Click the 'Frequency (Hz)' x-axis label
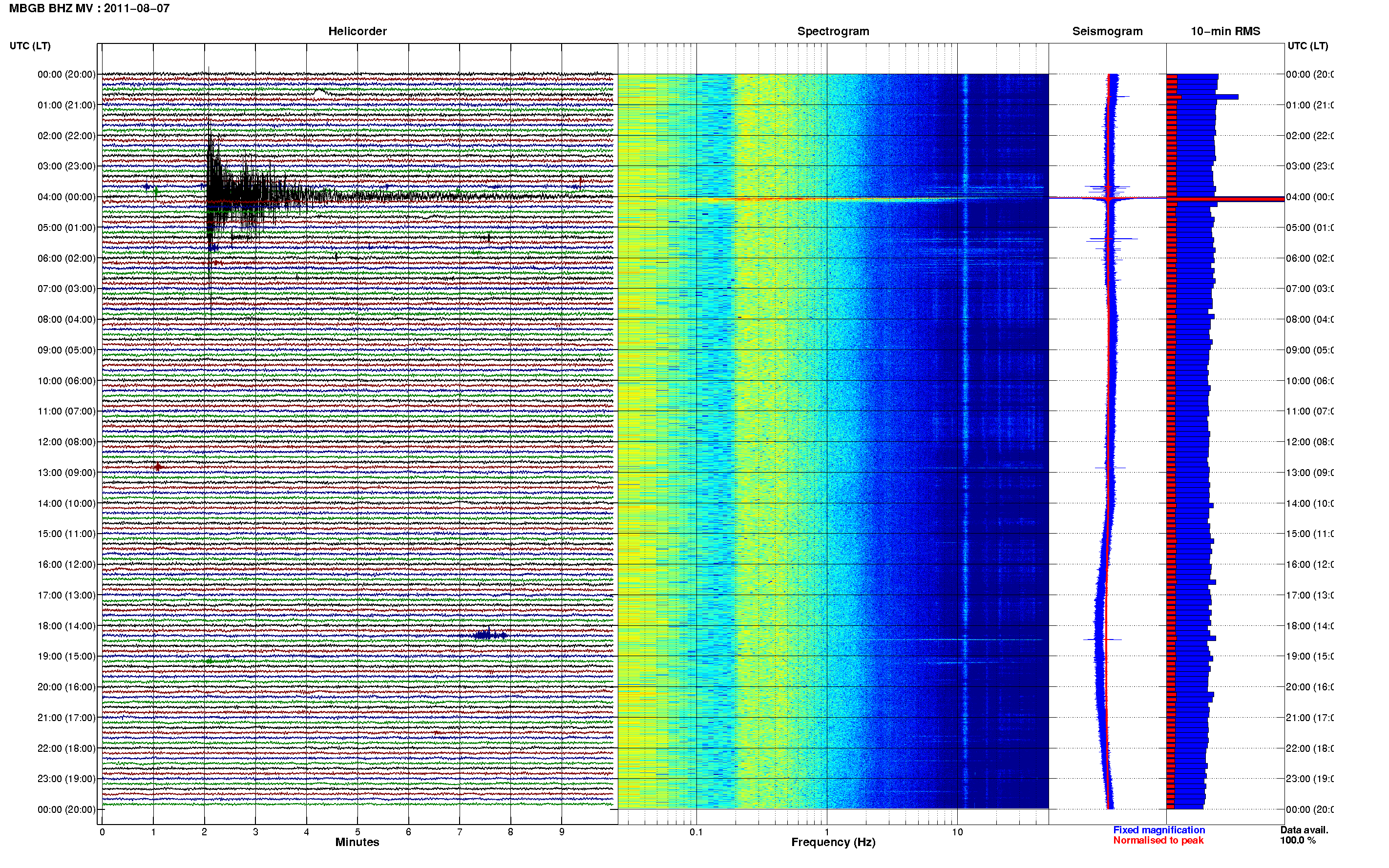This screenshot has width=1389, height=868. (833, 843)
